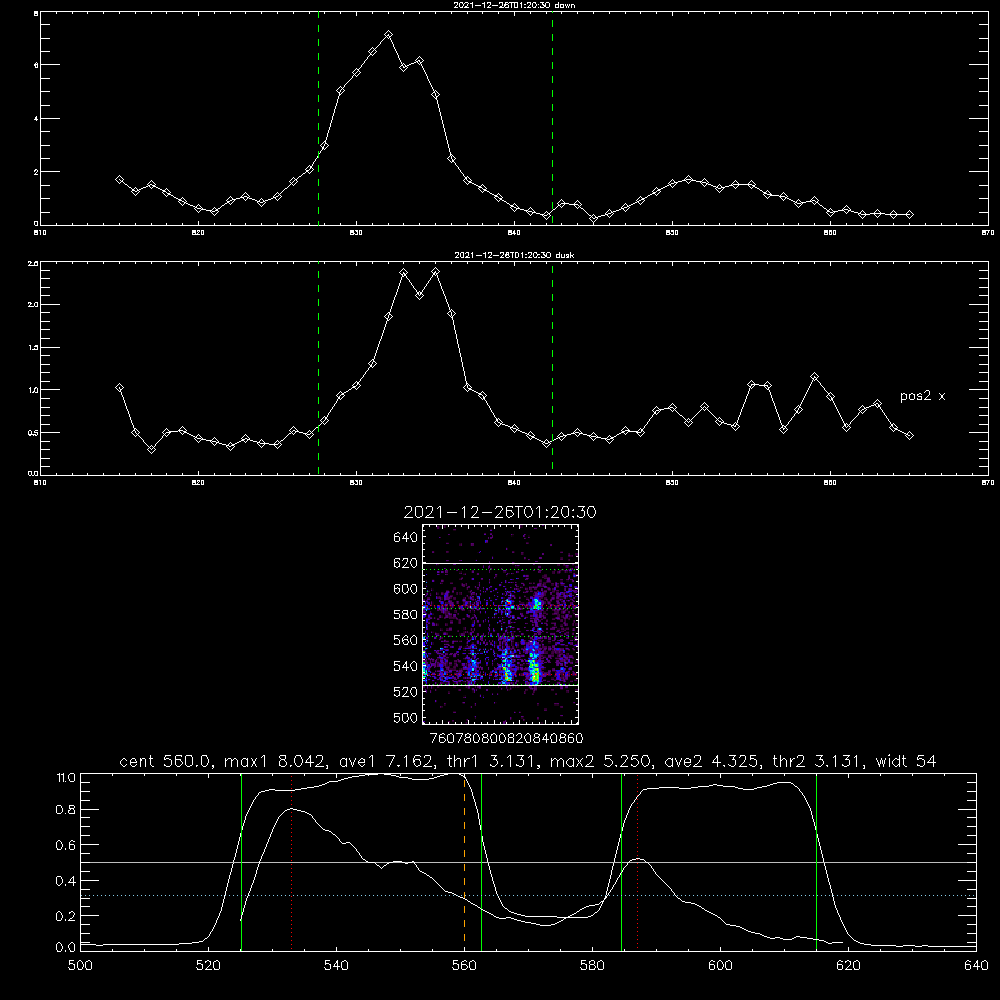Click bottom plot y-axis label 0.4
The width and height of the screenshot is (1000, 1000).
click(x=66, y=881)
